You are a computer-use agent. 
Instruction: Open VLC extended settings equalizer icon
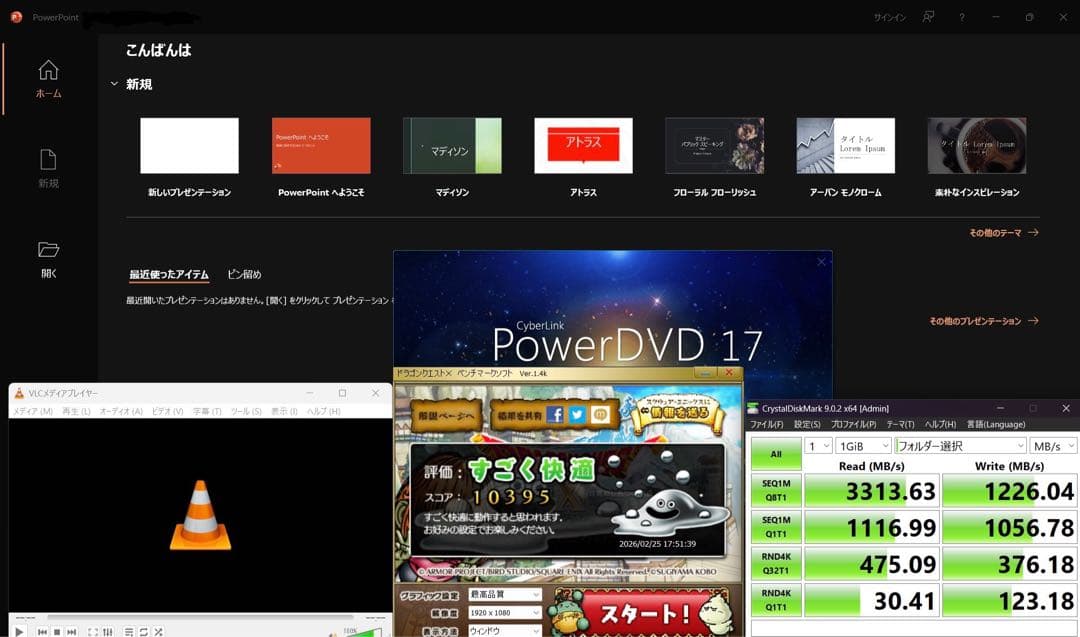tap(107, 631)
